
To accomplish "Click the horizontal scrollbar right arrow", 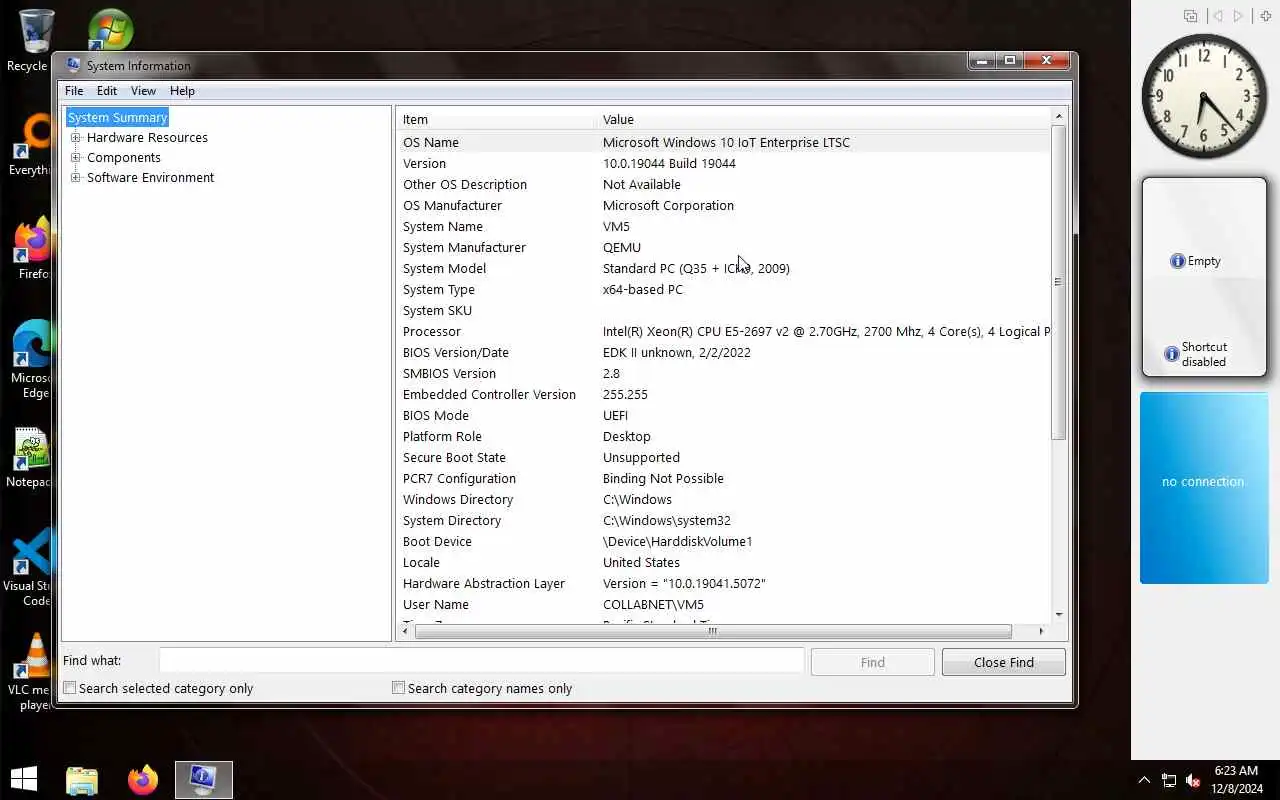I will coord(1041,631).
